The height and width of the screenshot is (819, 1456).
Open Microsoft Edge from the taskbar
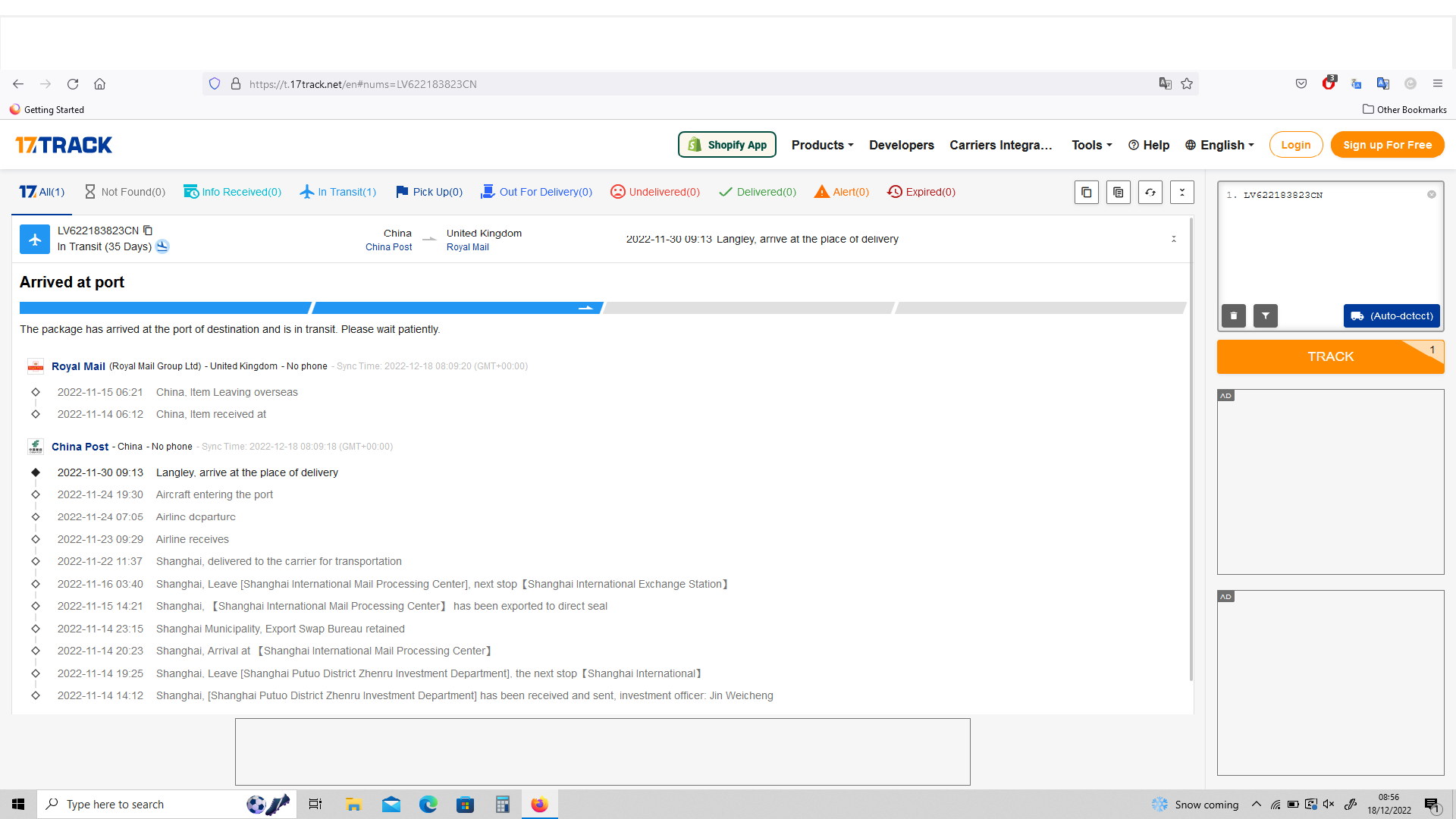pos(428,804)
